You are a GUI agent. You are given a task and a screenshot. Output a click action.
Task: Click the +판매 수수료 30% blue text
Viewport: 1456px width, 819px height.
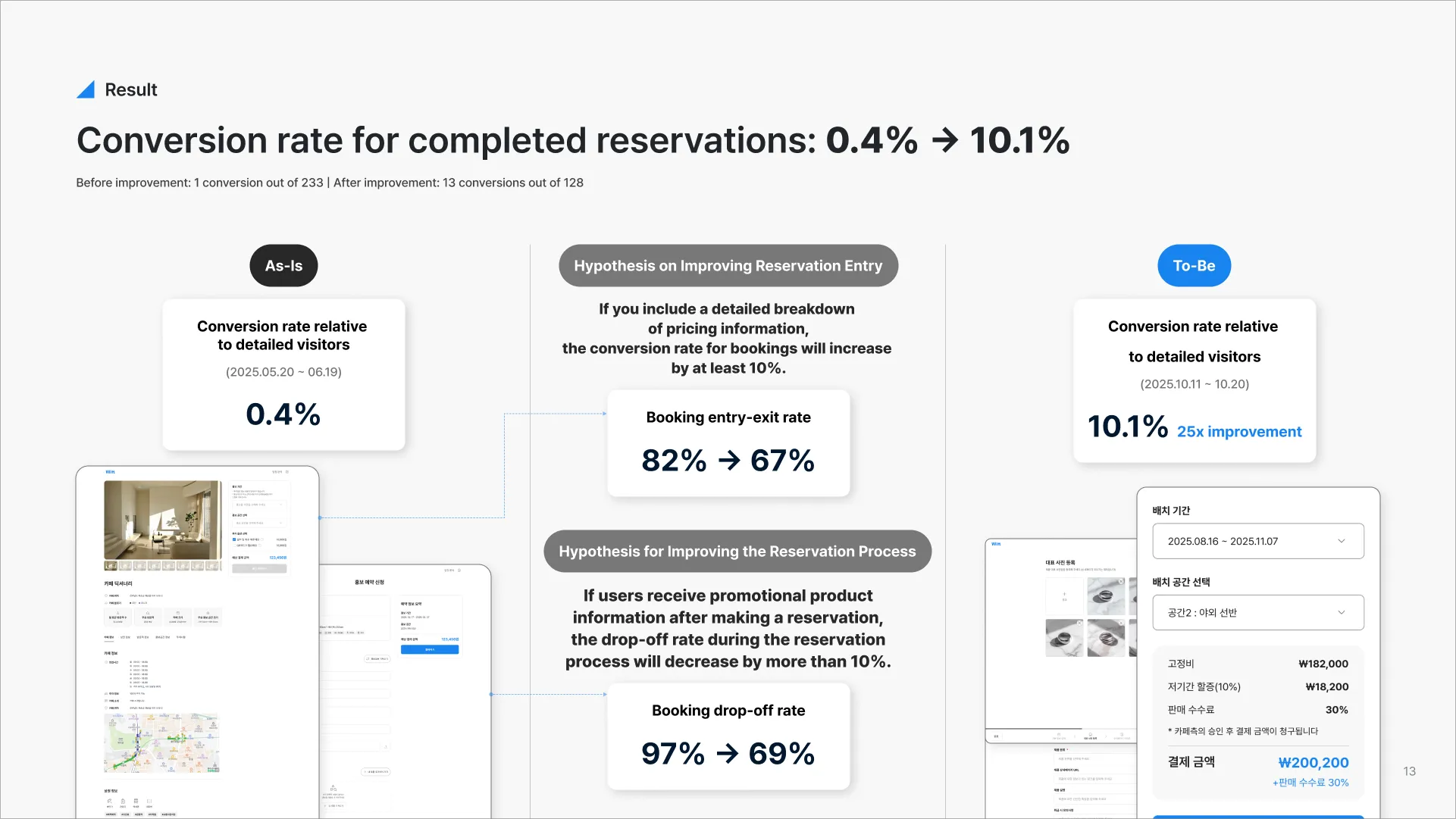pos(1310,783)
